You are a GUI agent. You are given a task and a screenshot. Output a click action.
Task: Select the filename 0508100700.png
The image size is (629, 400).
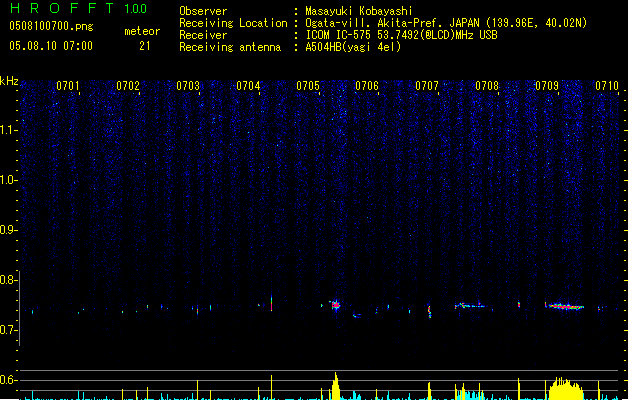pyautogui.click(x=51, y=26)
